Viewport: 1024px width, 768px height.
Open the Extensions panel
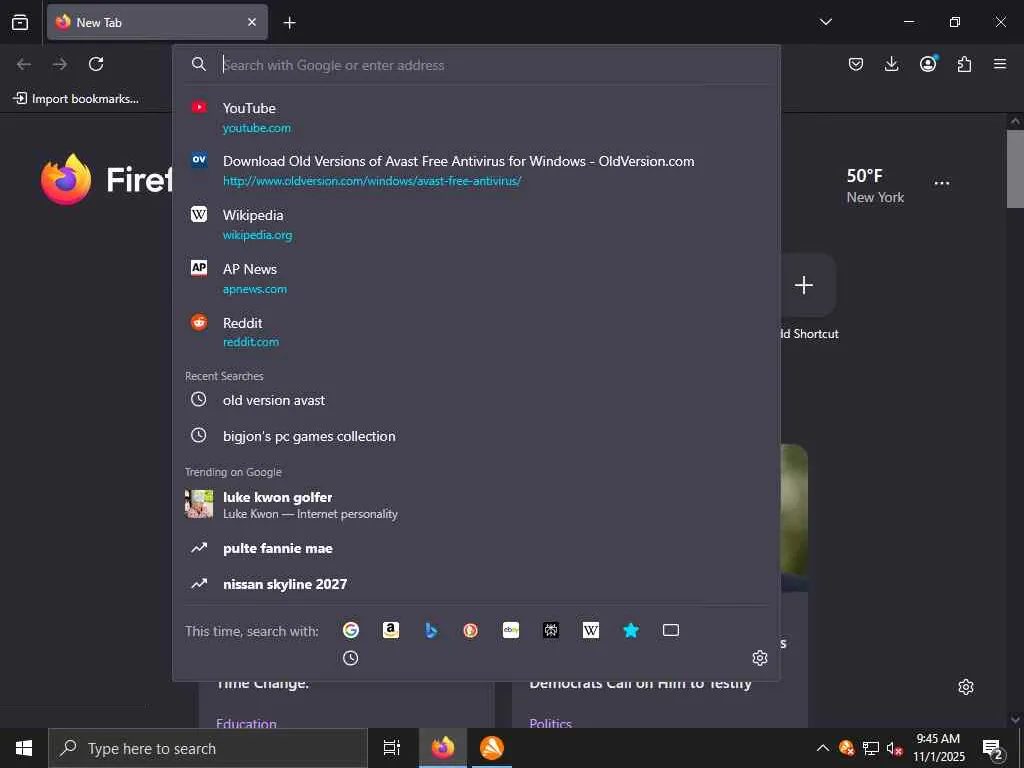click(x=964, y=64)
